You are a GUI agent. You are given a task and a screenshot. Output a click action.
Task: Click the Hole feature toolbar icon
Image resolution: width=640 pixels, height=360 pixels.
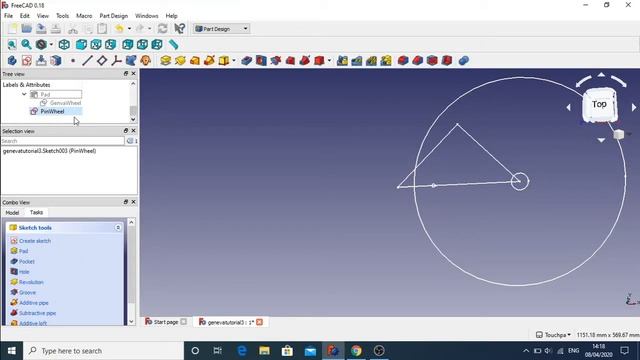261,61
